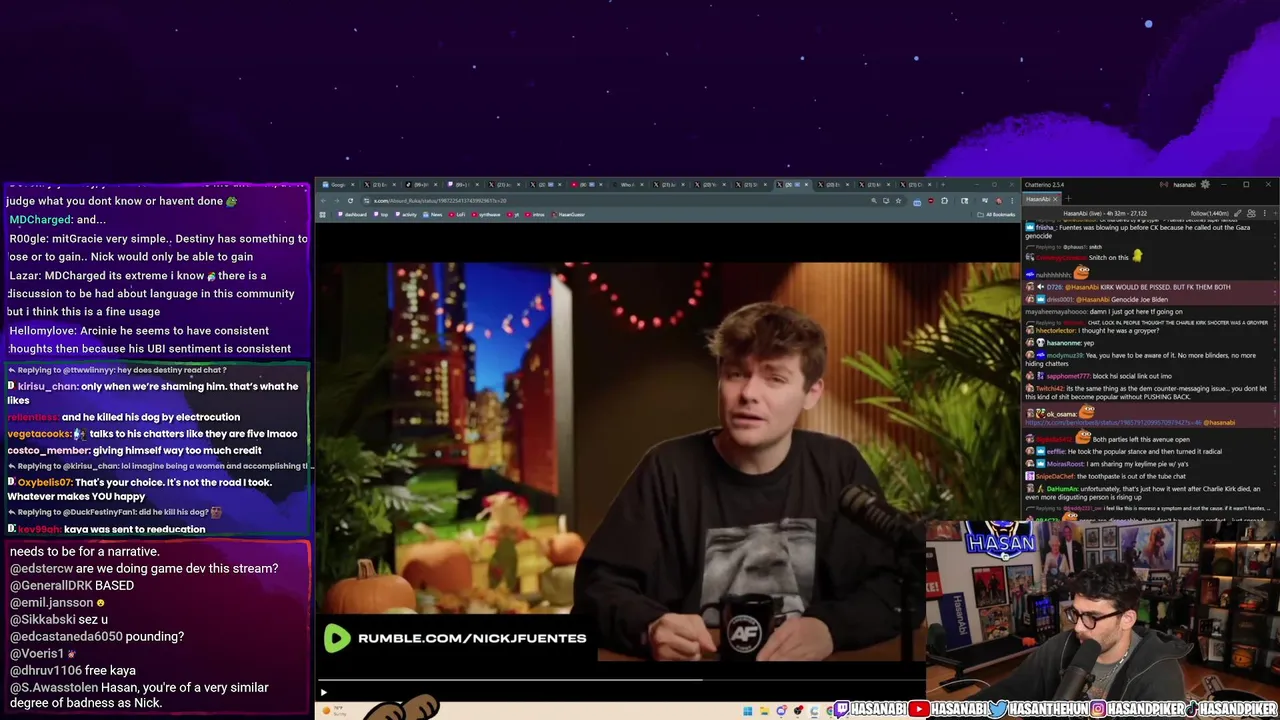Click 'kirisu_chan' username in left chat
Viewport: 1280px width, 720px height.
(x=47, y=386)
